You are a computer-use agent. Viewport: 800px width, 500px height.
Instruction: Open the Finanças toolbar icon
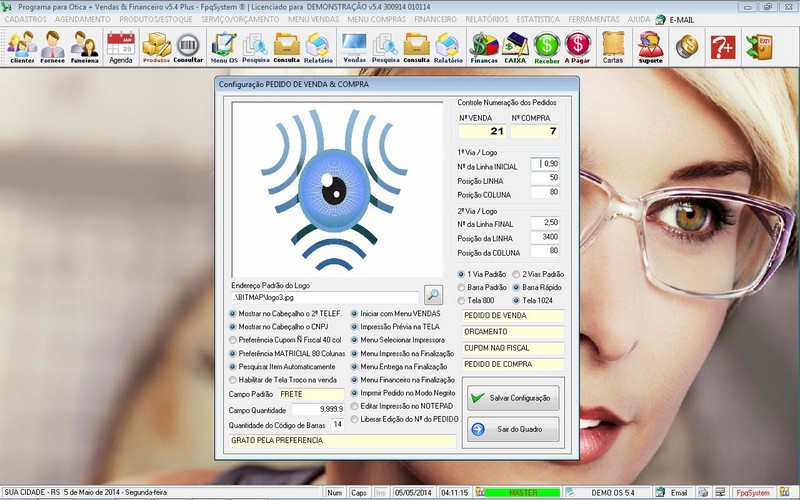(x=484, y=46)
